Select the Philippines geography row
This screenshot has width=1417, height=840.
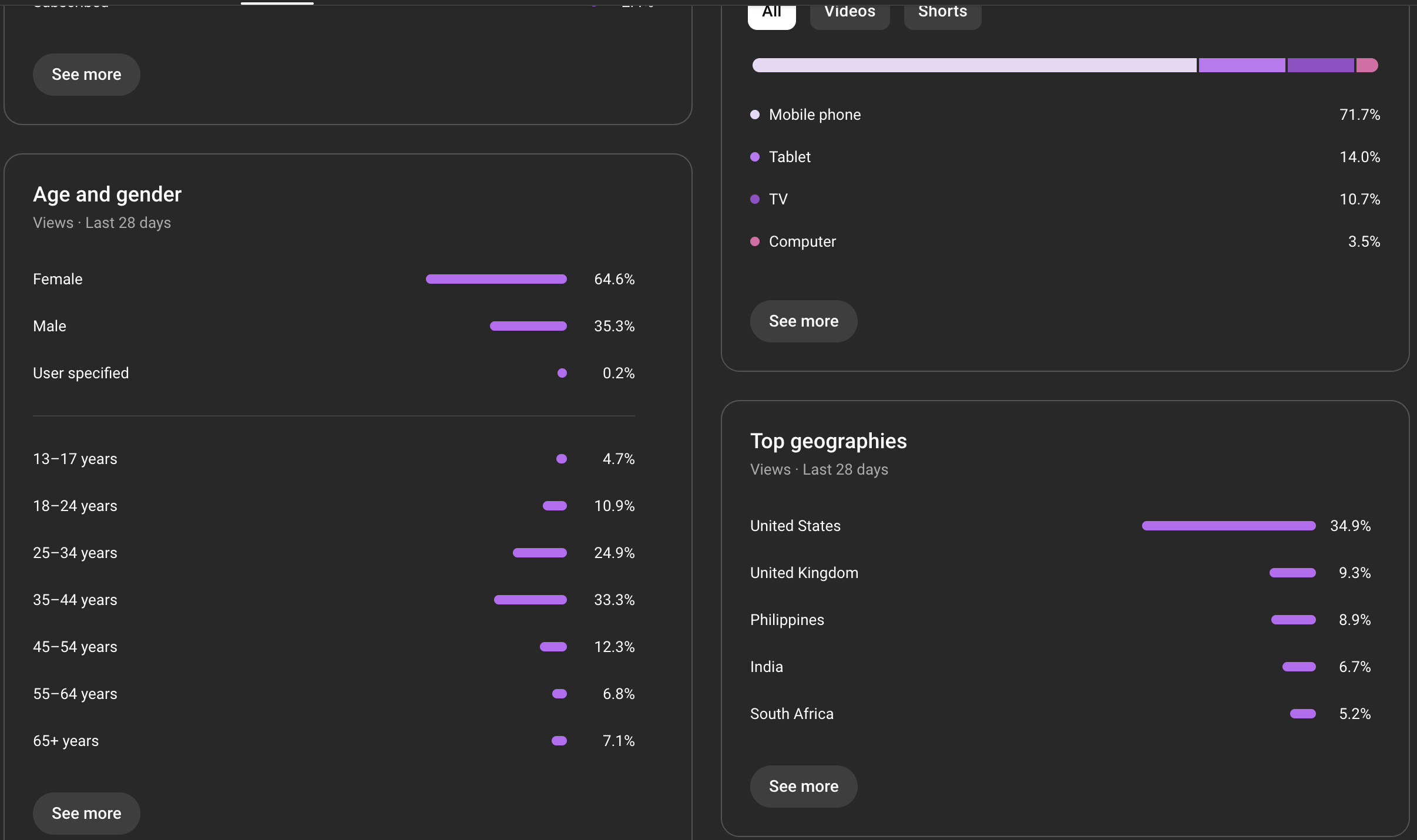pyautogui.click(x=1060, y=620)
